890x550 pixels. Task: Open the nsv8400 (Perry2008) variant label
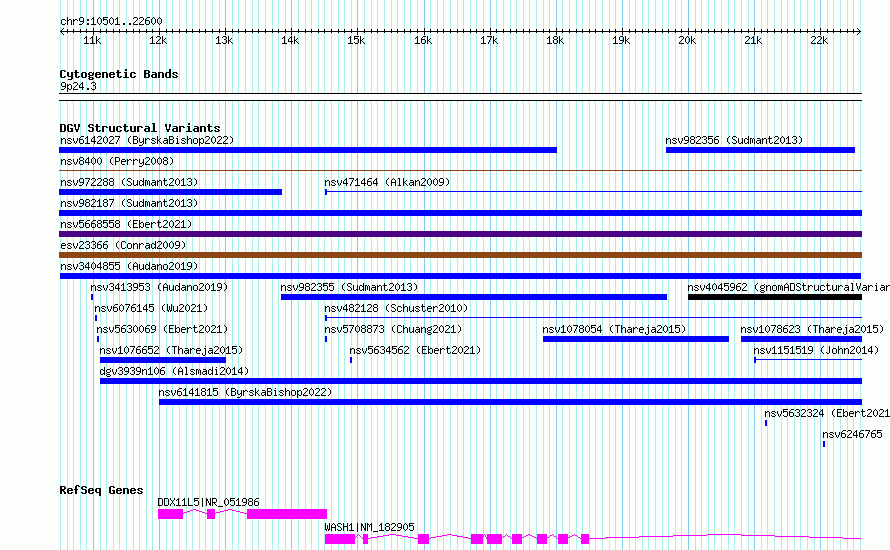click(117, 161)
